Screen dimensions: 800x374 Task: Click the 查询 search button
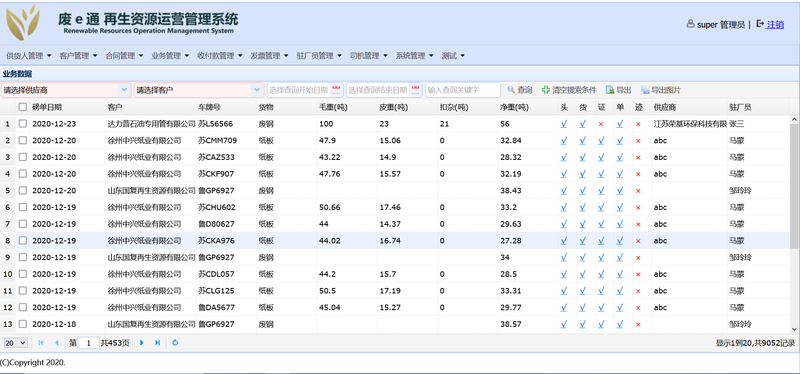pos(520,90)
